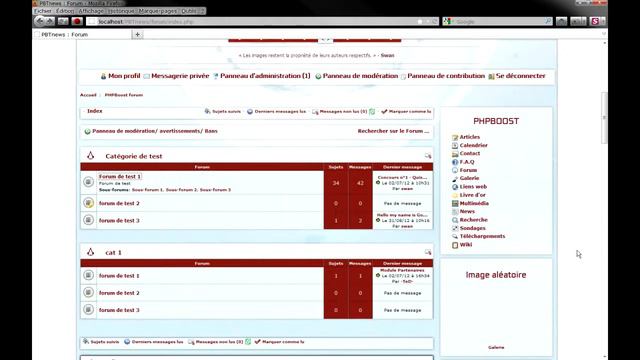Viewport: 640px width, 360px height.
Task: Click the small icon at the right of the cat 1 header
Action: click(428, 252)
